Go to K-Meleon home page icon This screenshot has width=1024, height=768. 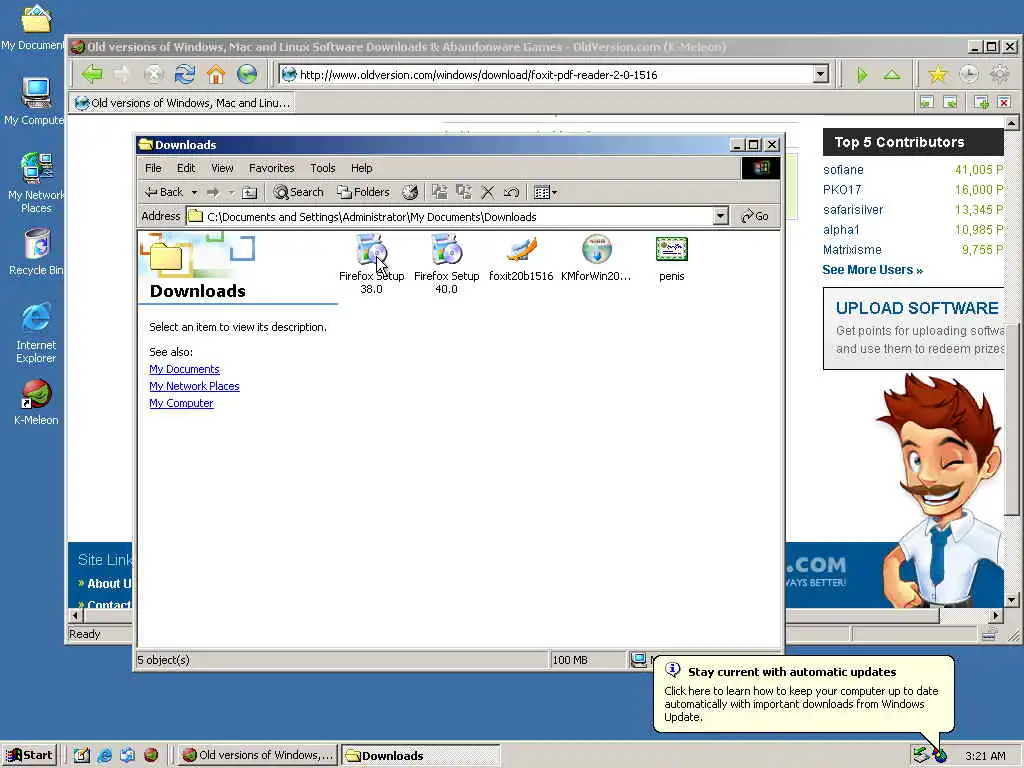tap(216, 74)
